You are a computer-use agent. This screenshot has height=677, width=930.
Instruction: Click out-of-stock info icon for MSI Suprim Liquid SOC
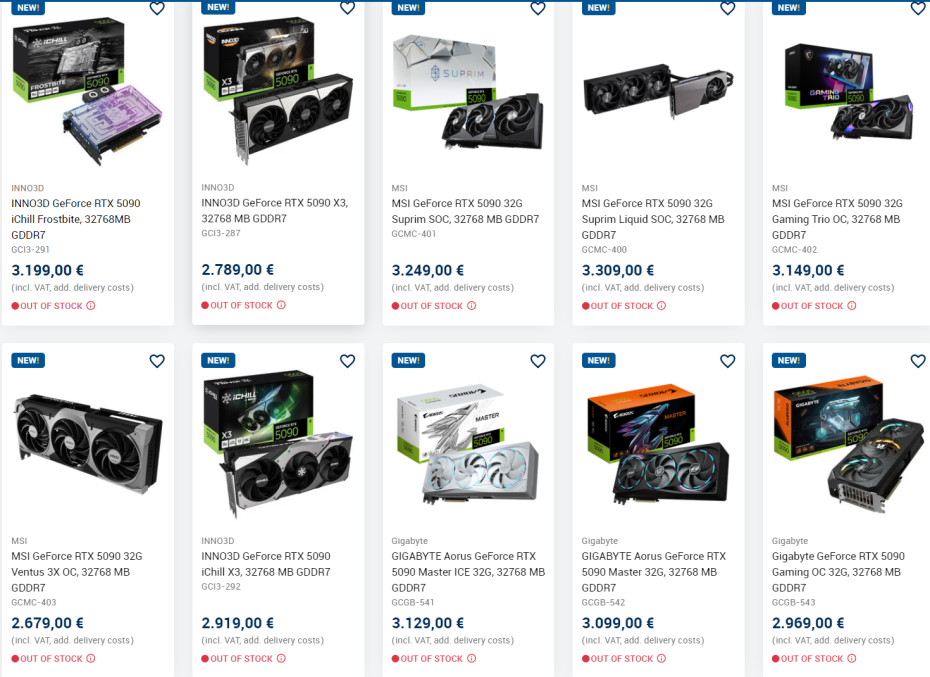661,306
